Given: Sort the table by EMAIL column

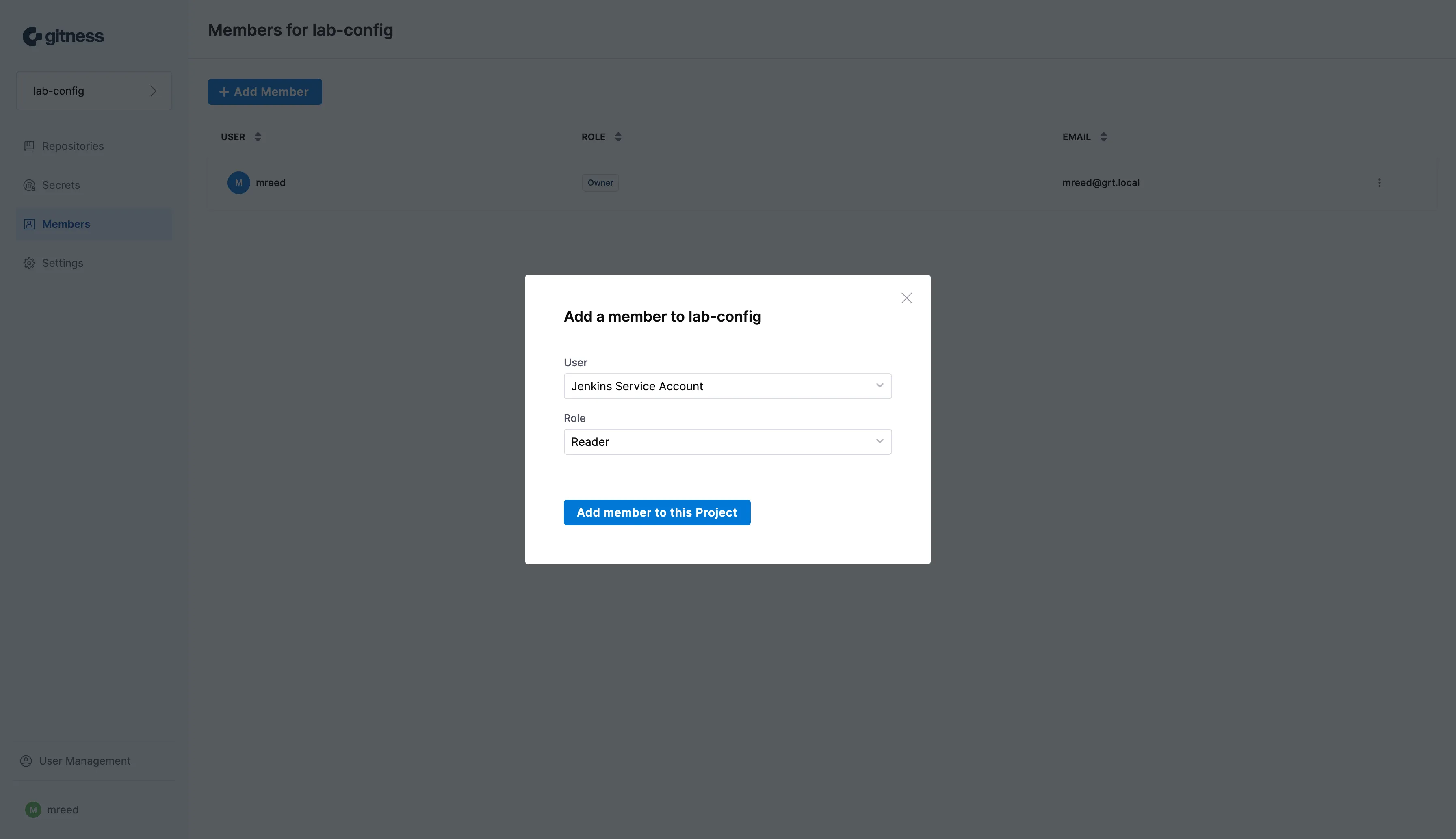Looking at the screenshot, I should (1103, 137).
